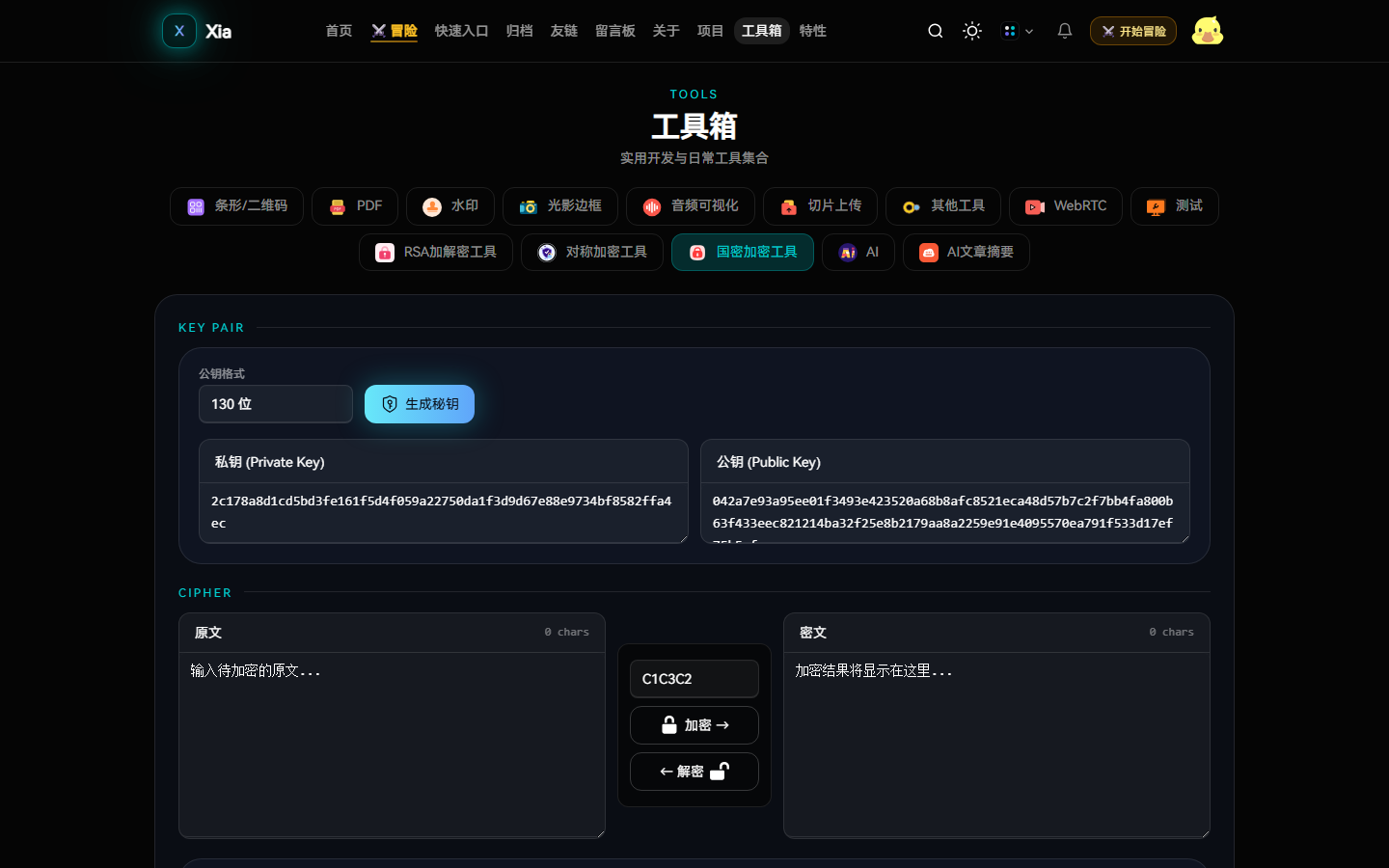The image size is (1389, 868).
Task: Click the 生成秘钥 button
Action: pos(420,404)
